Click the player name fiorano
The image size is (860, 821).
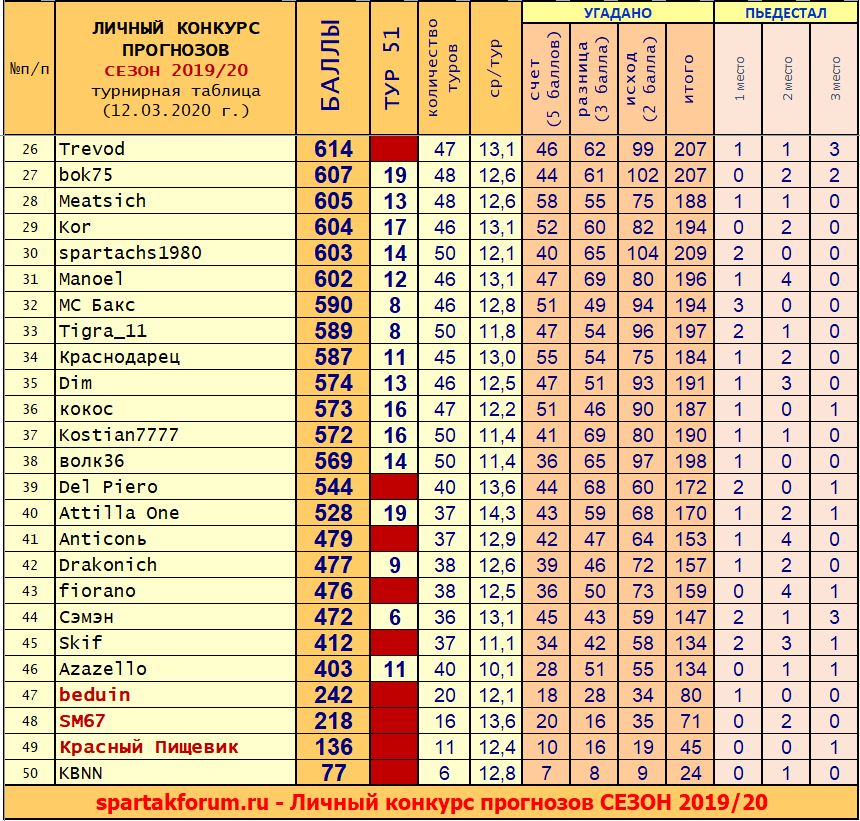click(x=97, y=591)
